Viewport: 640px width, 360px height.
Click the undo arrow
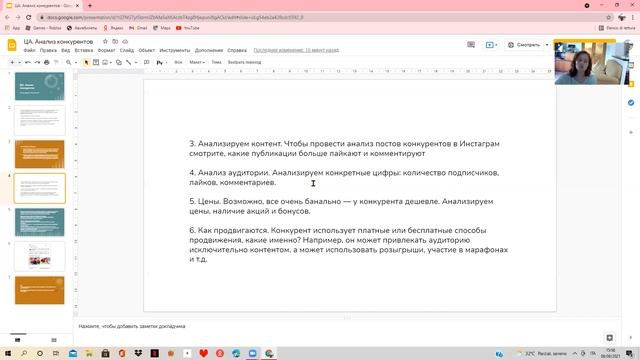[28, 62]
